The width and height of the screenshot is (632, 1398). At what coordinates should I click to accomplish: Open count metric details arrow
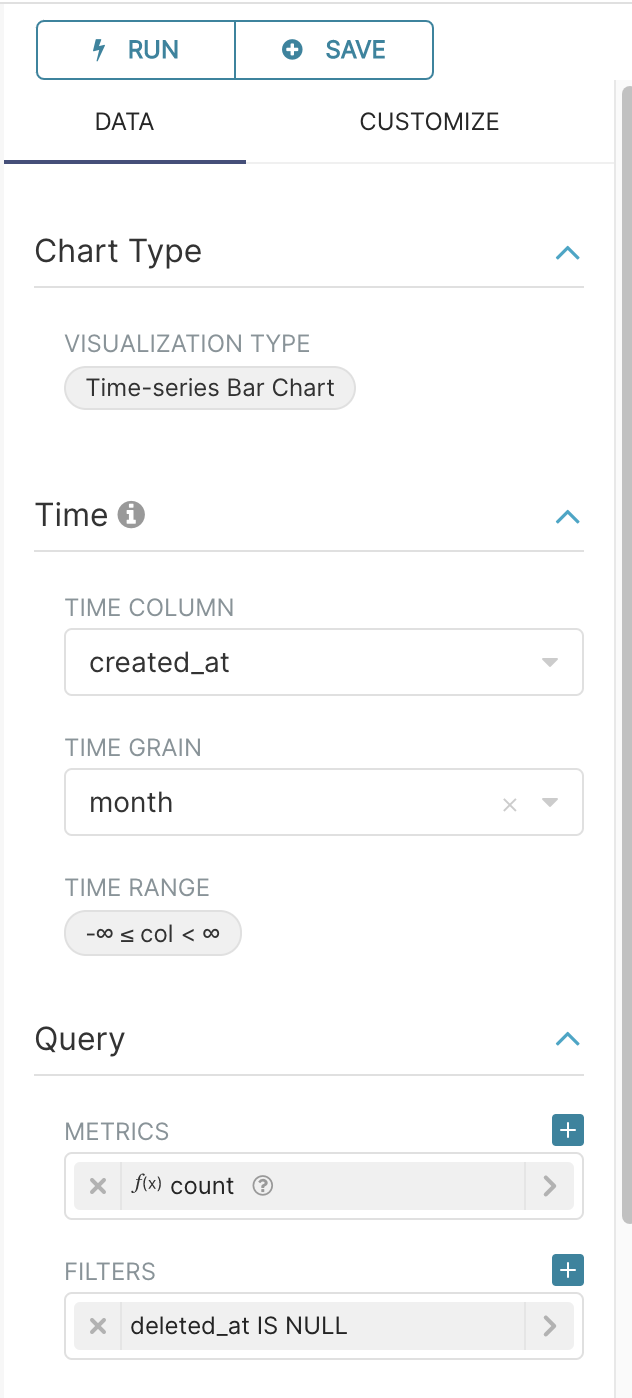549,1186
